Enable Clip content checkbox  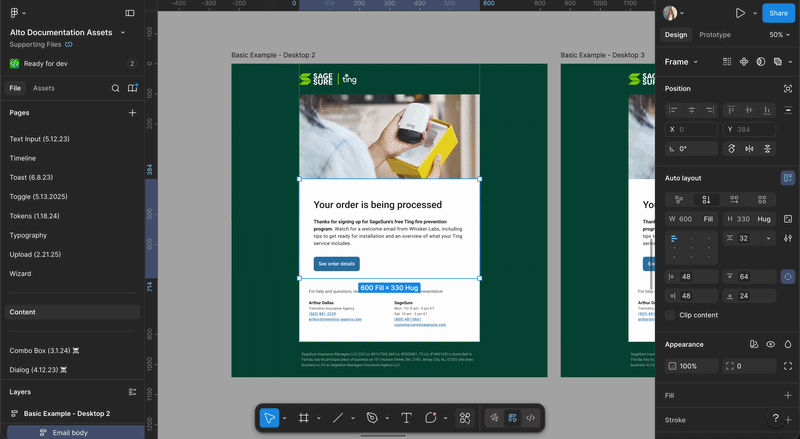(670, 315)
